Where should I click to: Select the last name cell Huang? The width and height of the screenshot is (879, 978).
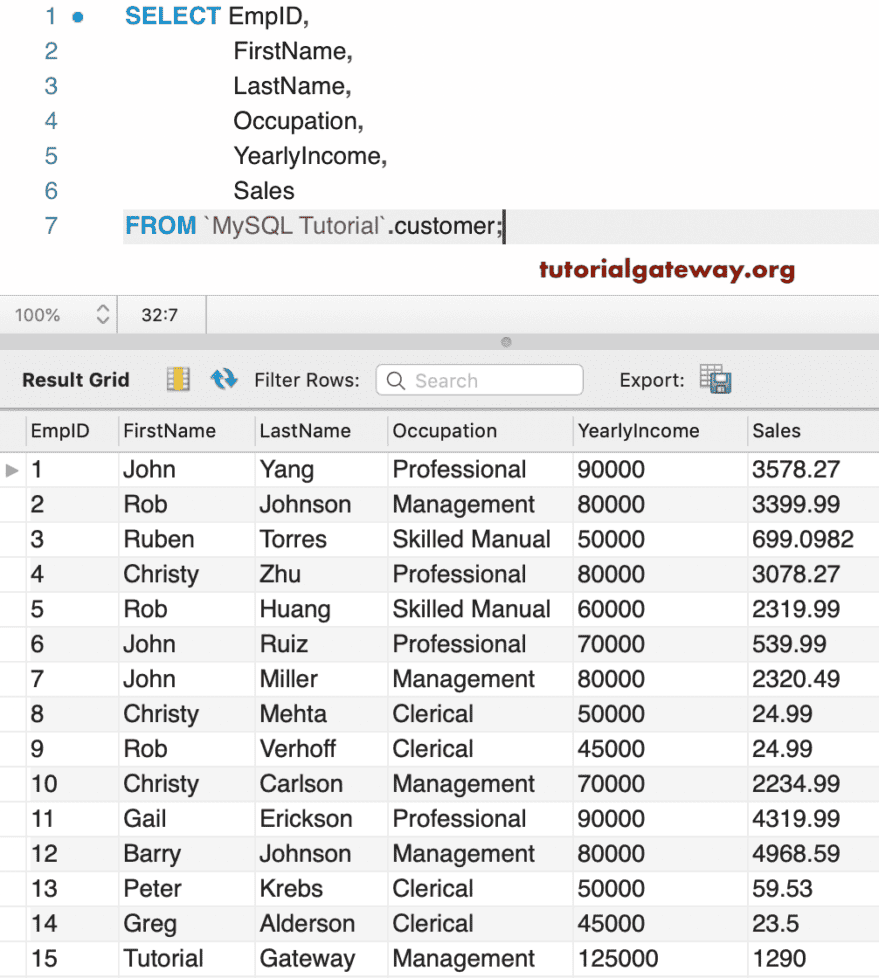(321, 609)
